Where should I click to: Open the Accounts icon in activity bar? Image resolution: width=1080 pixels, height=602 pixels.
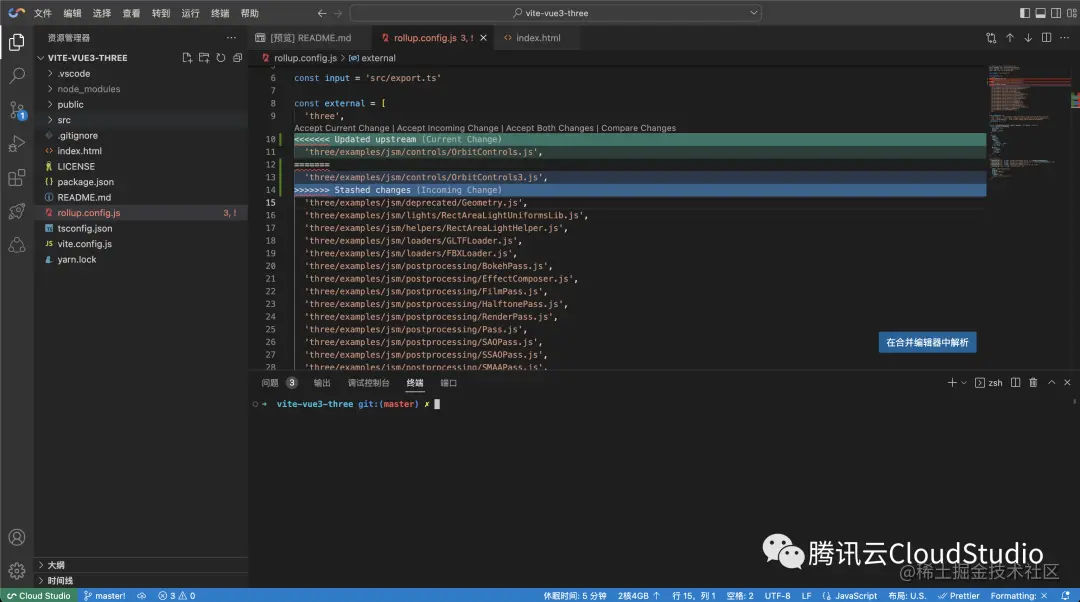(x=17, y=537)
